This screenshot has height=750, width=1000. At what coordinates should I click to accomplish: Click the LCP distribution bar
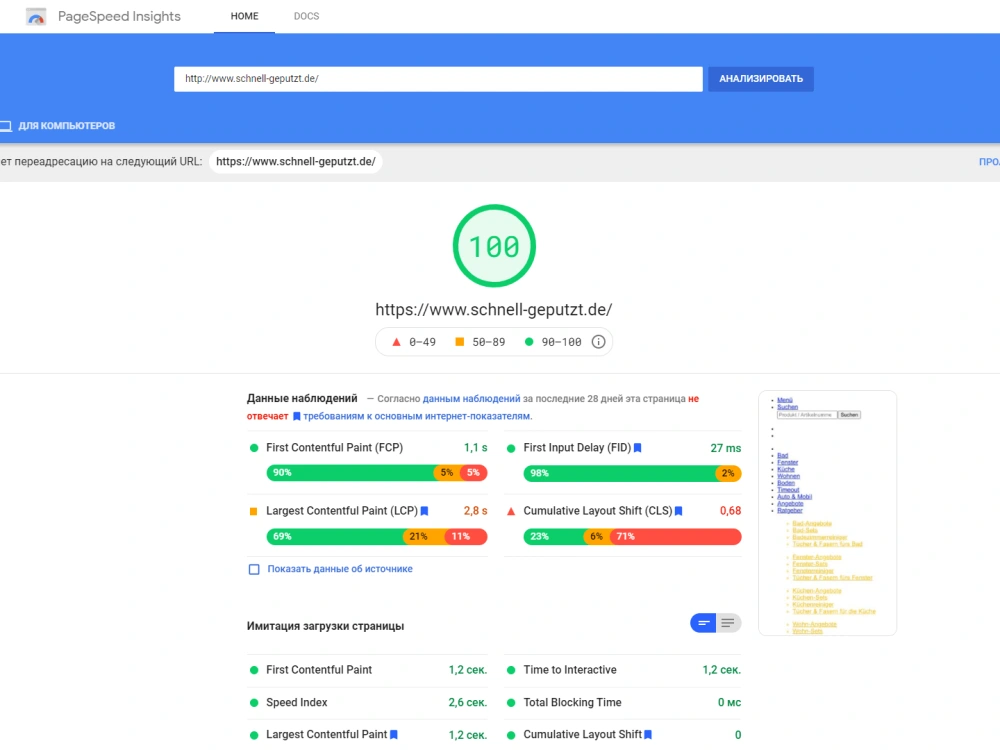point(377,536)
